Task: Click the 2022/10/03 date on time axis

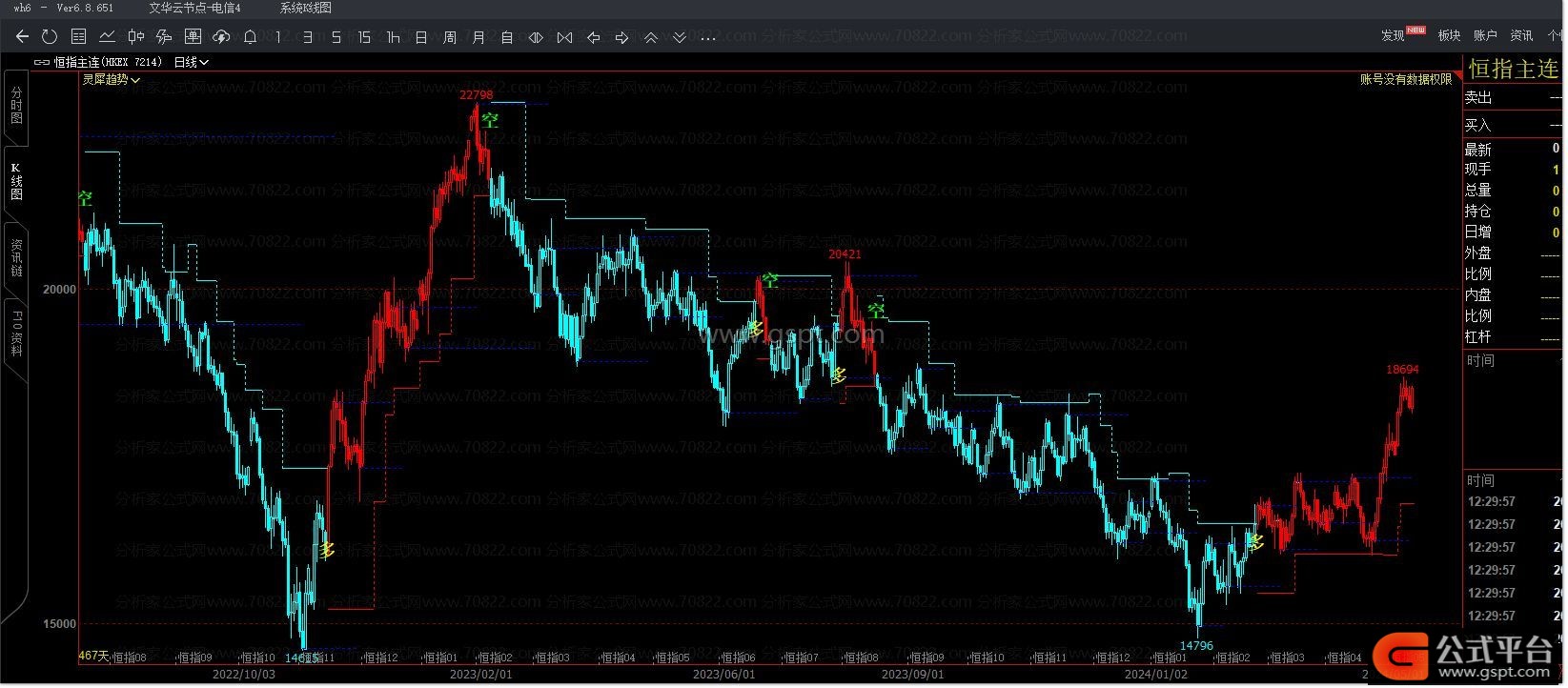Action: (243, 675)
